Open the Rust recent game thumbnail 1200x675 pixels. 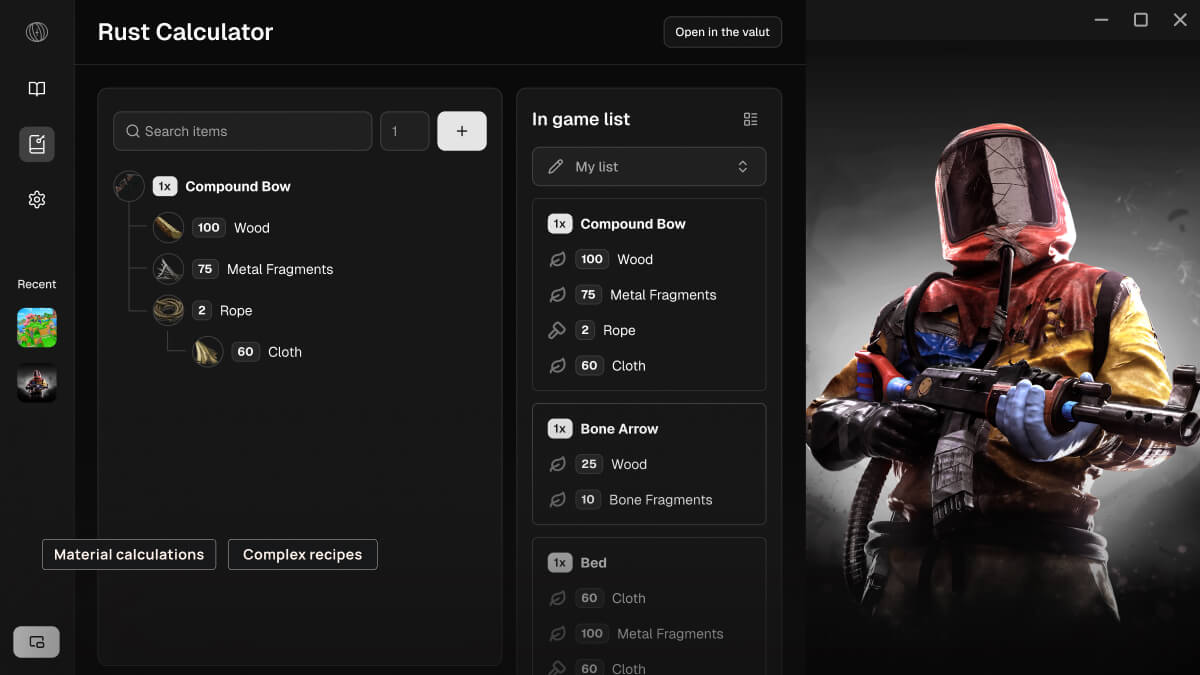(37, 383)
